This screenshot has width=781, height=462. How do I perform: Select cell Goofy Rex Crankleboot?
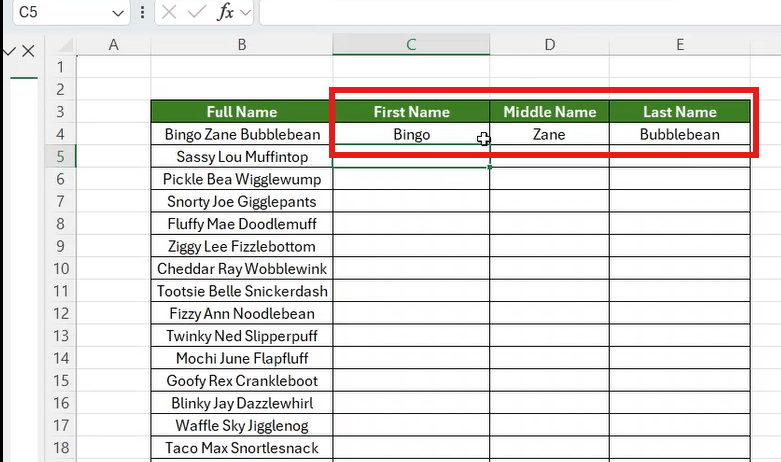click(x=242, y=380)
